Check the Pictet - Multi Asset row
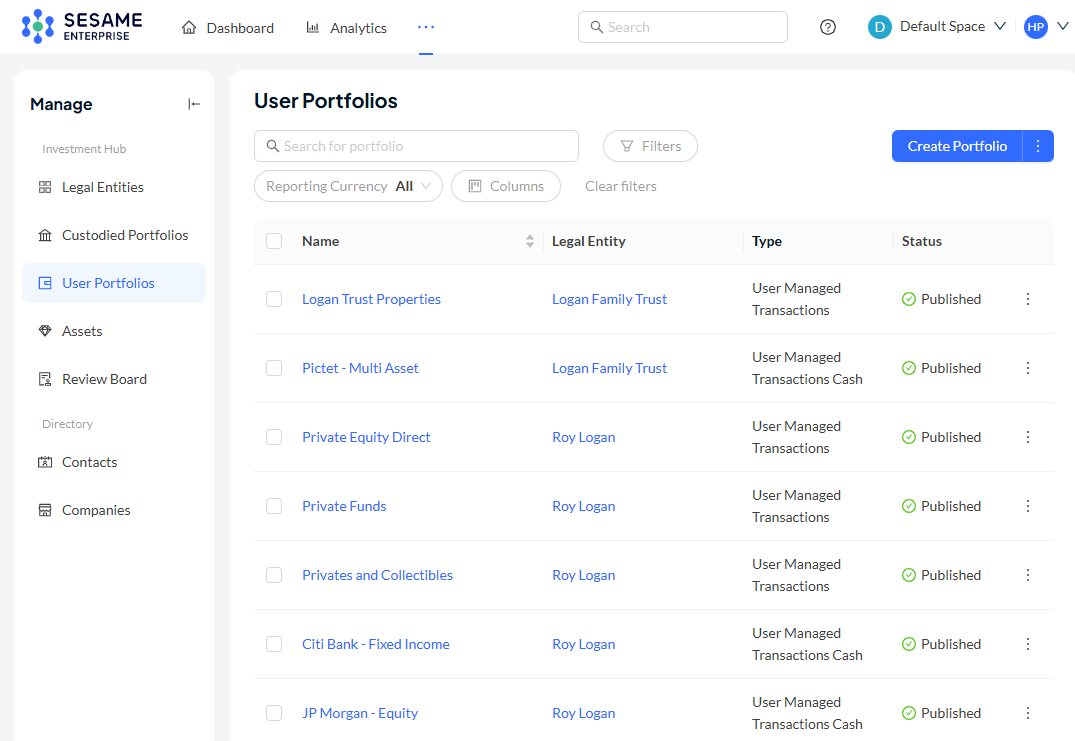1075x741 pixels. (274, 368)
